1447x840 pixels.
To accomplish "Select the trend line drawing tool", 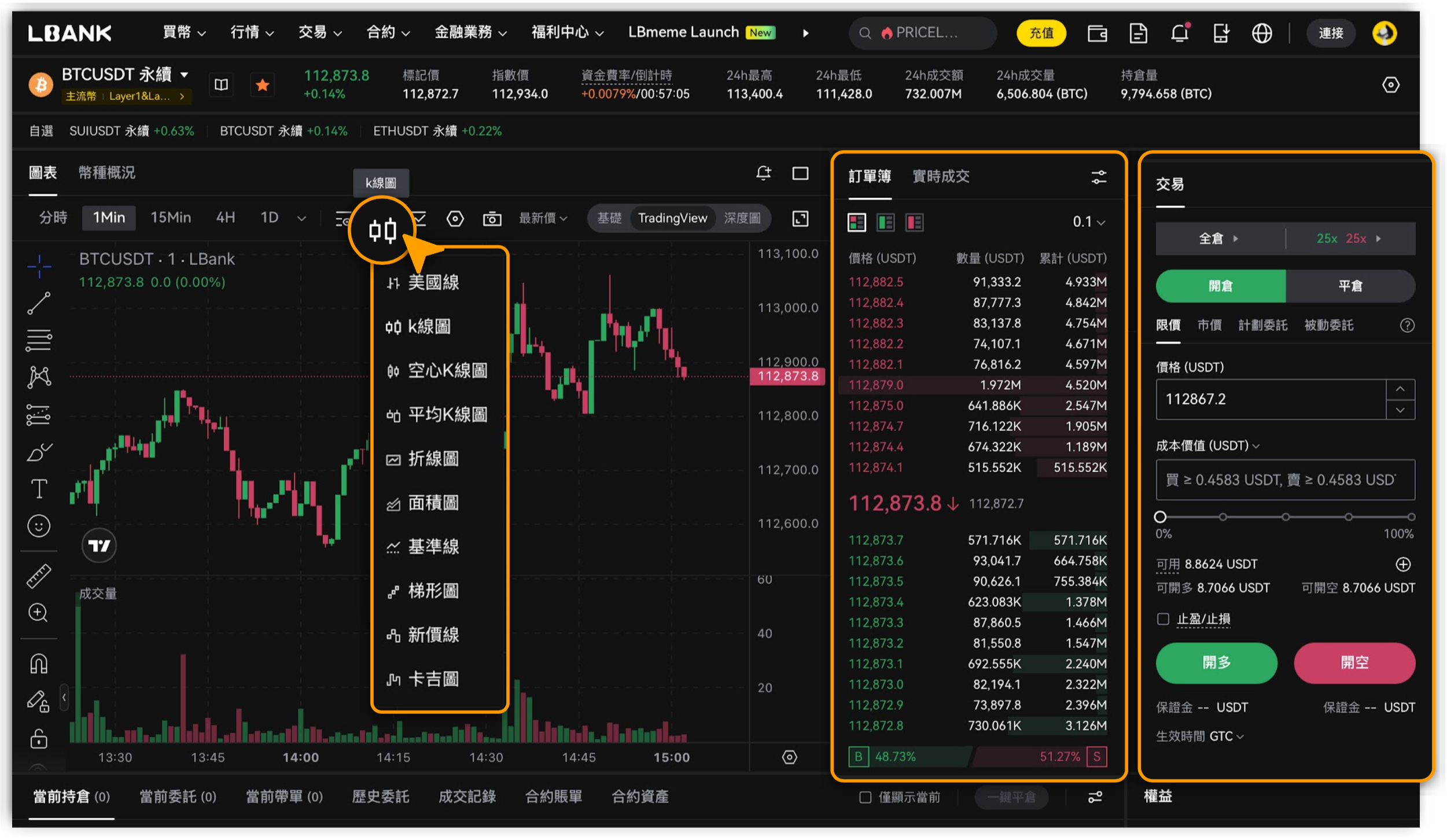I will click(39, 303).
